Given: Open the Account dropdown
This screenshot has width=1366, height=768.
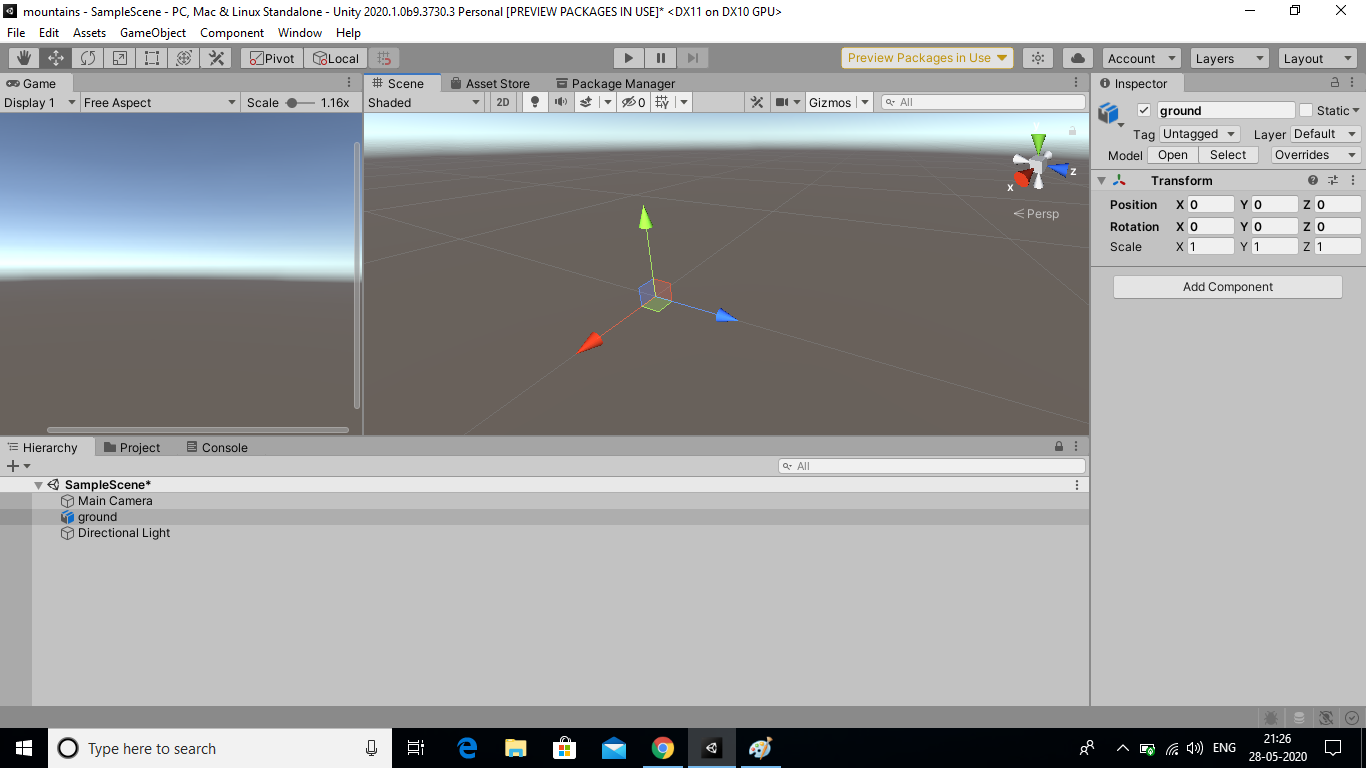Looking at the screenshot, I should (1141, 58).
